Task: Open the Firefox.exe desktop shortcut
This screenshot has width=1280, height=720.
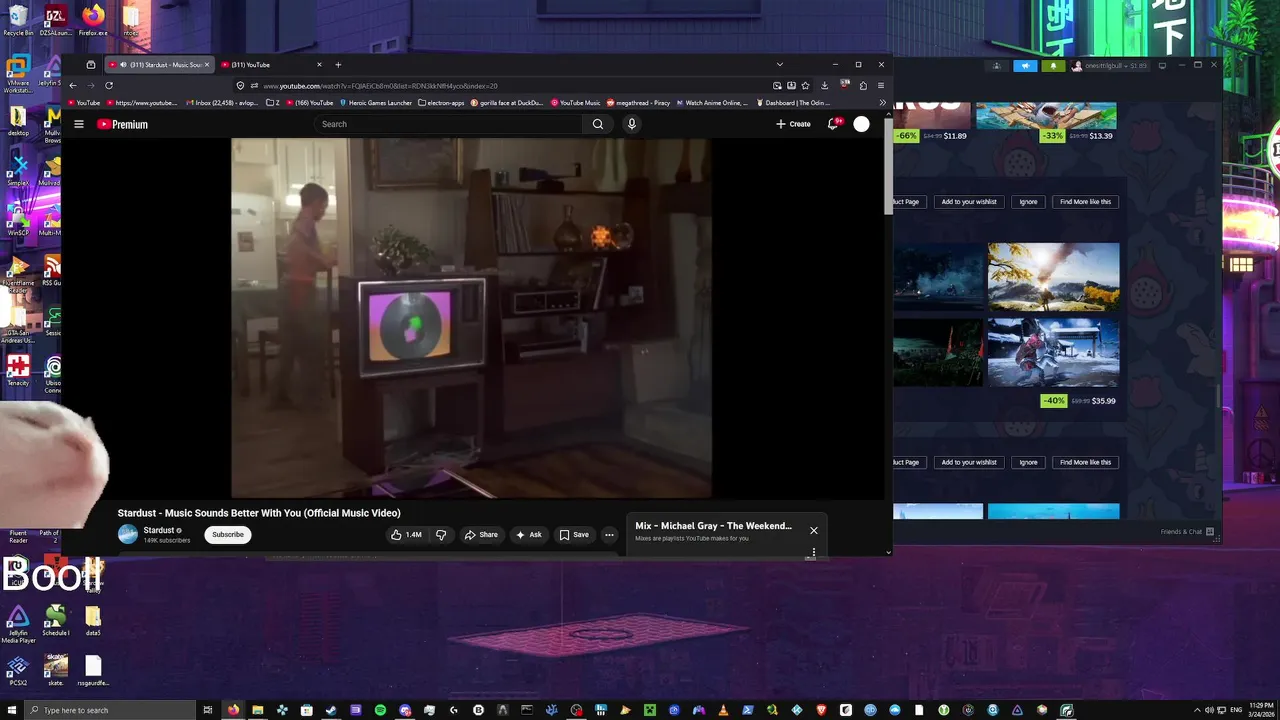Action: (93, 20)
